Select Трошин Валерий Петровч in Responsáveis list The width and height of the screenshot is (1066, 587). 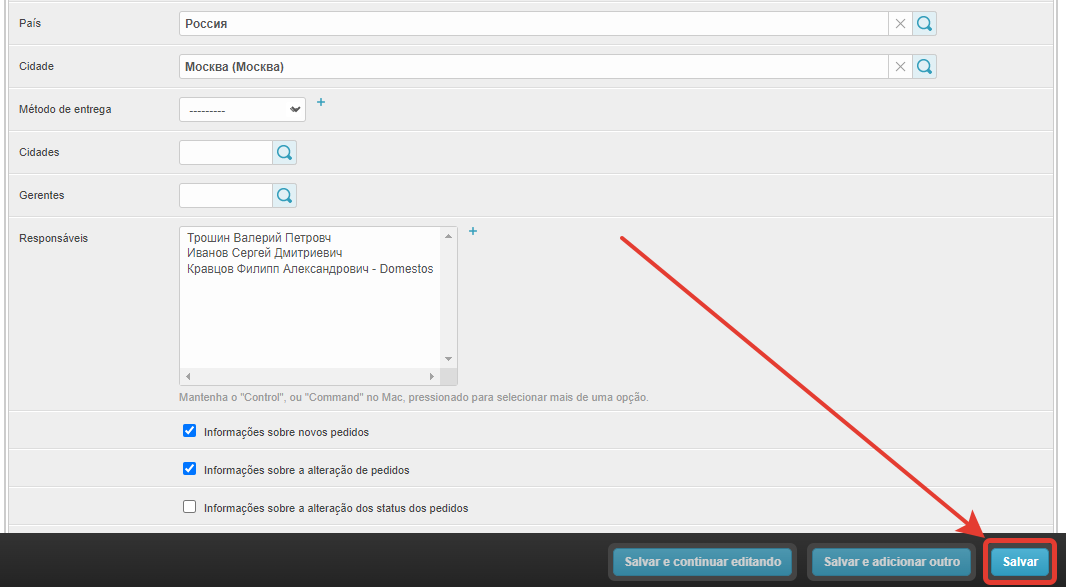(x=259, y=238)
